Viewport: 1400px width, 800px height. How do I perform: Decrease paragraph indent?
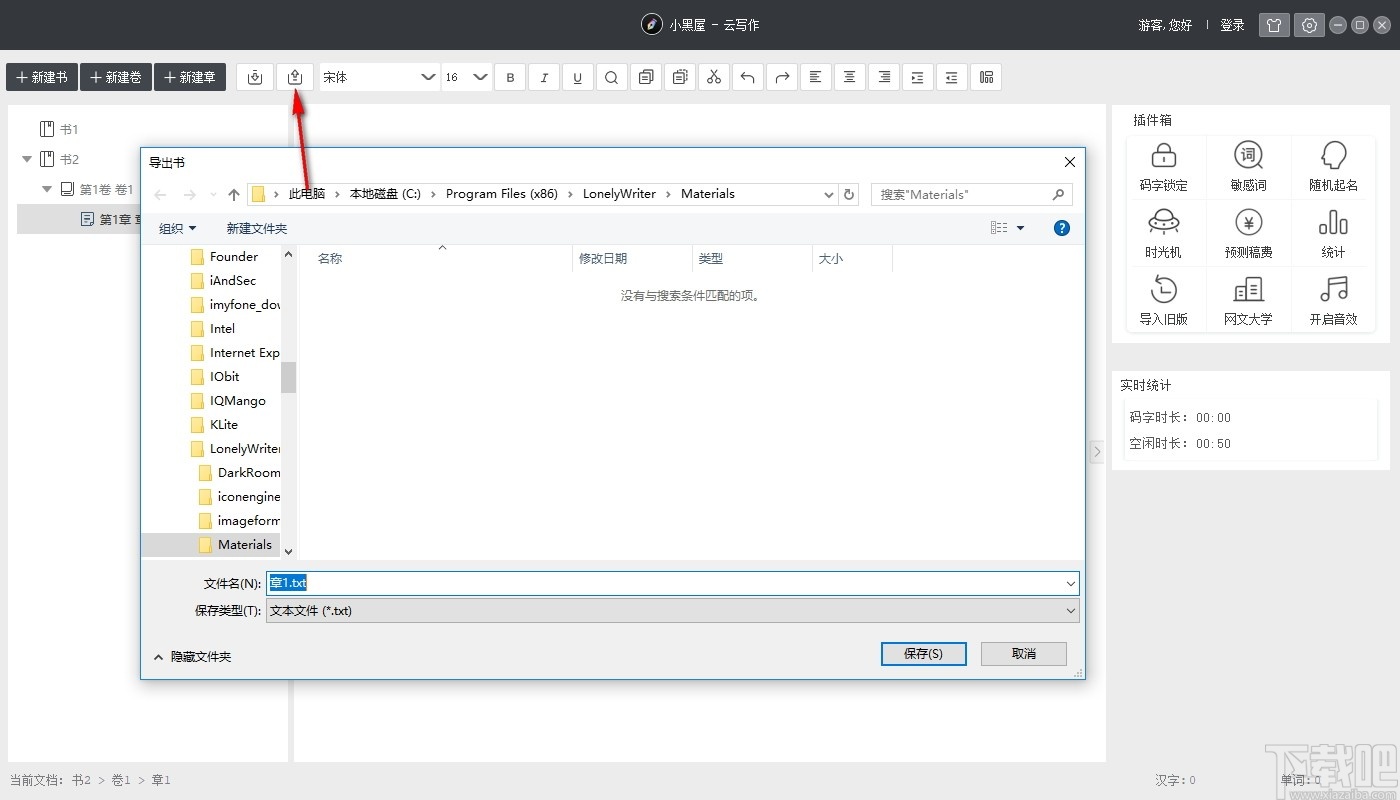(x=951, y=77)
